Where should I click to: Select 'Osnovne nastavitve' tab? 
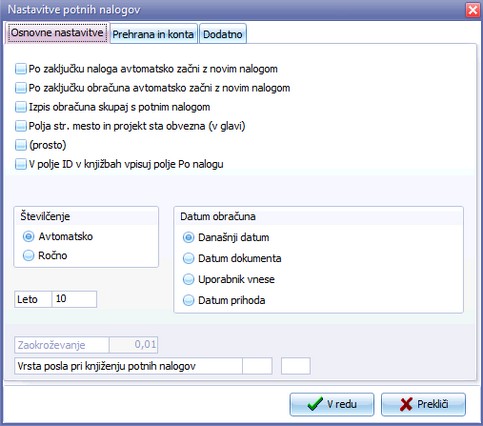[x=57, y=33]
